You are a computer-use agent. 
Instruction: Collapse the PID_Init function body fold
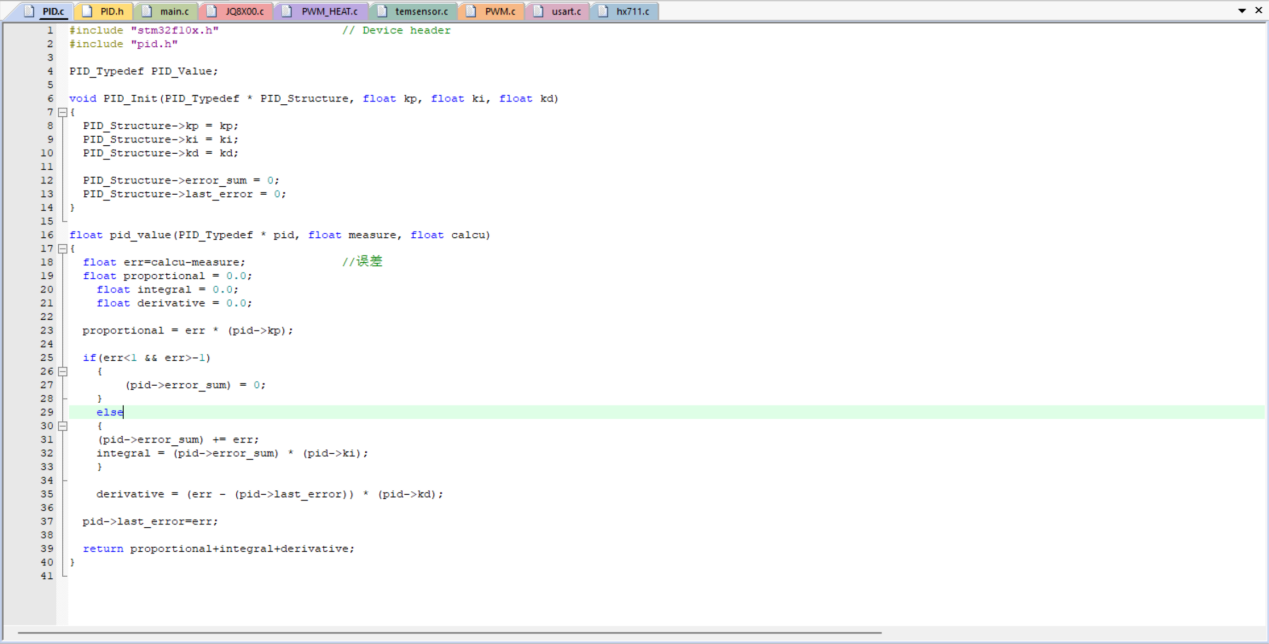62,113
